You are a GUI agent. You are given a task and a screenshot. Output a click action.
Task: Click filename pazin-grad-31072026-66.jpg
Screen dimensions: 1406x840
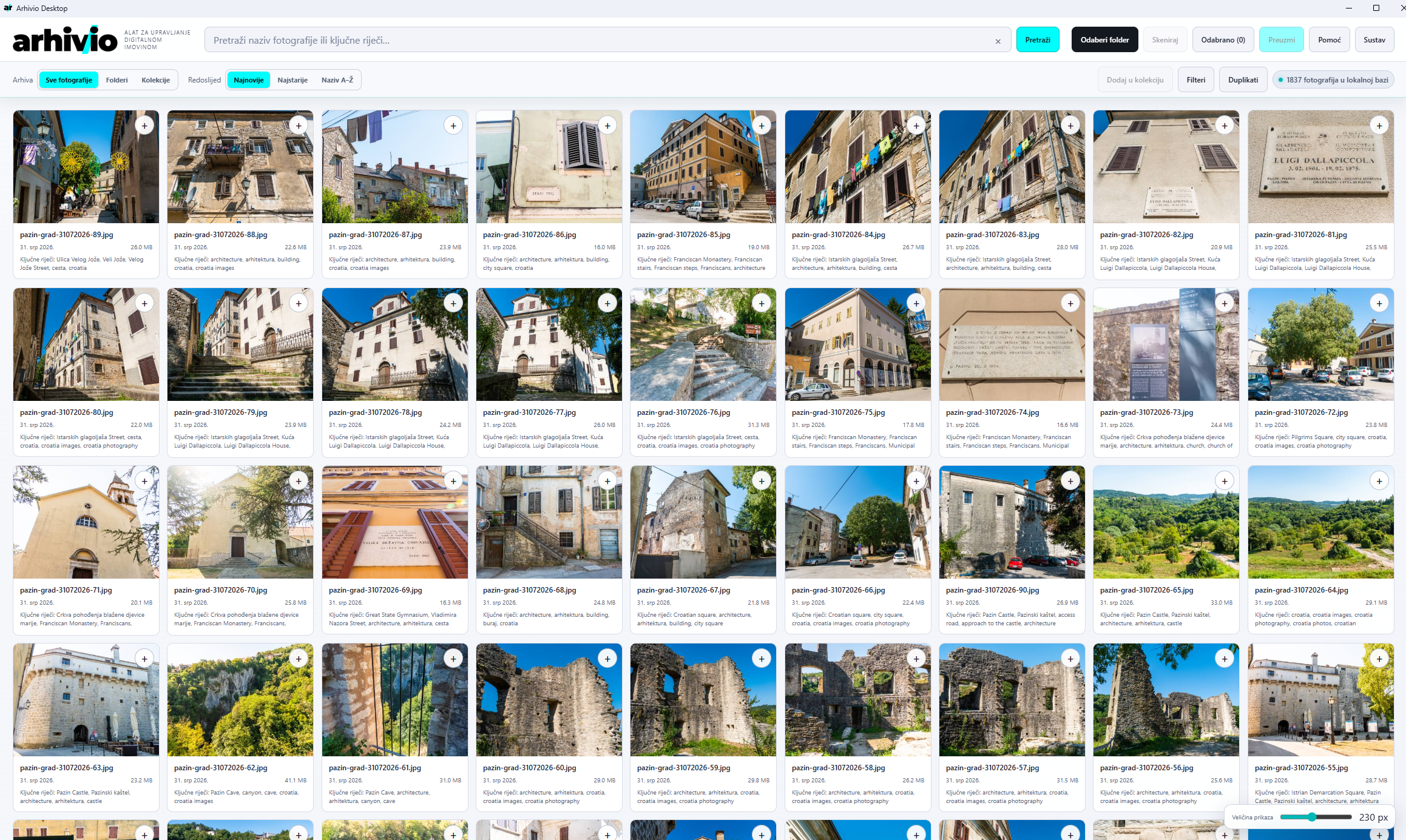click(838, 590)
